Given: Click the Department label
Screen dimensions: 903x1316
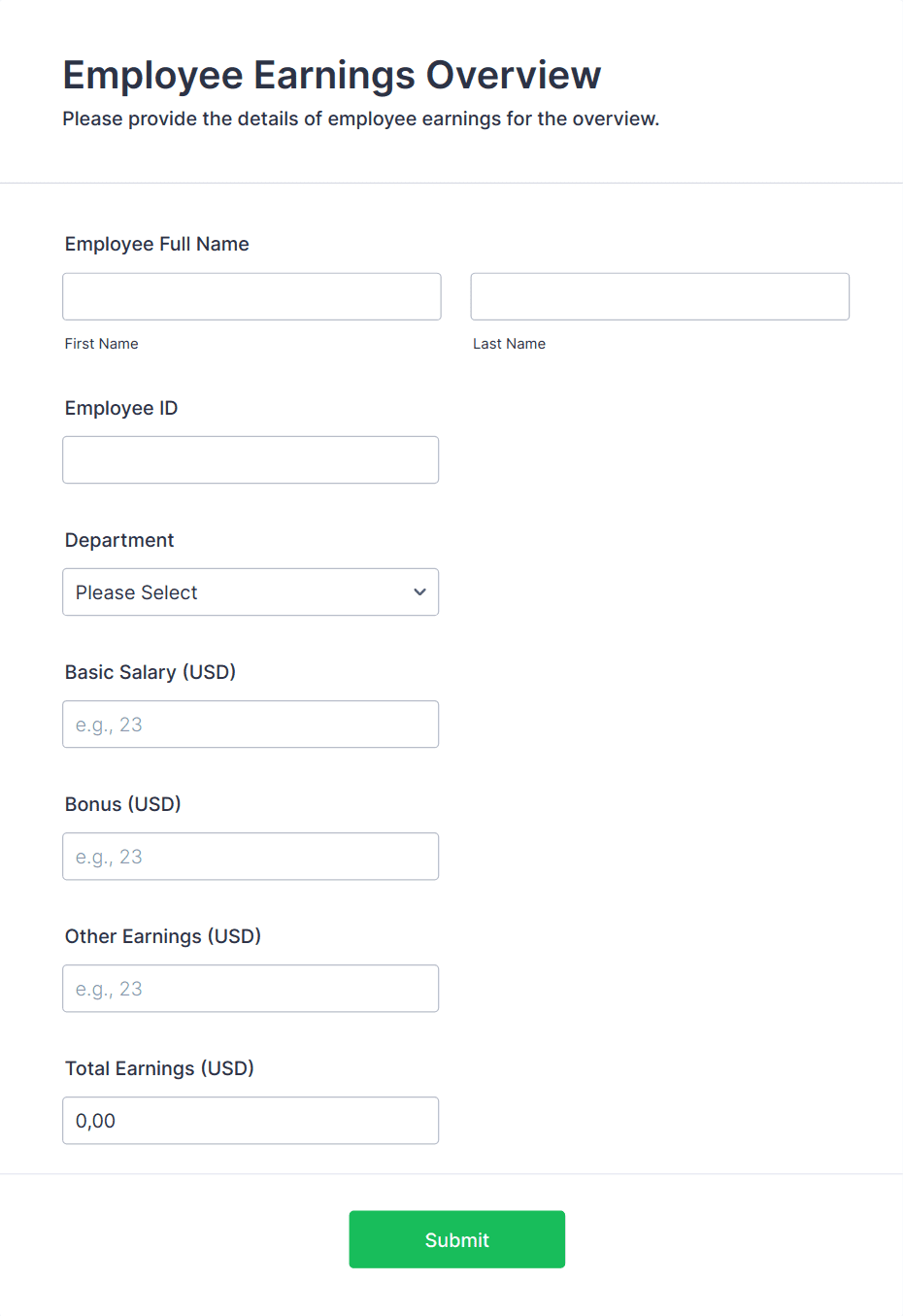Looking at the screenshot, I should point(119,540).
